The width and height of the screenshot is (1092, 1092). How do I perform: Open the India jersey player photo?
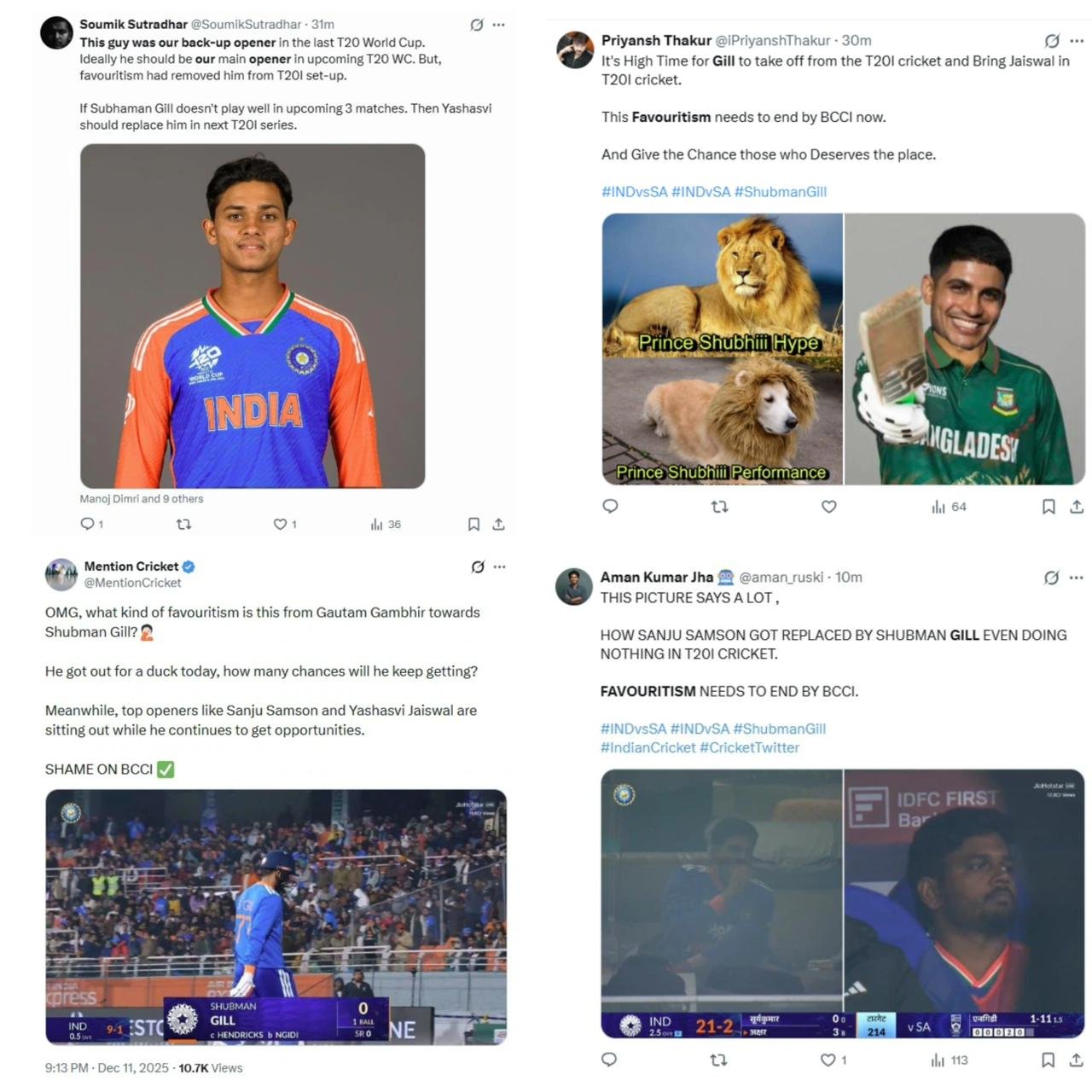253,316
